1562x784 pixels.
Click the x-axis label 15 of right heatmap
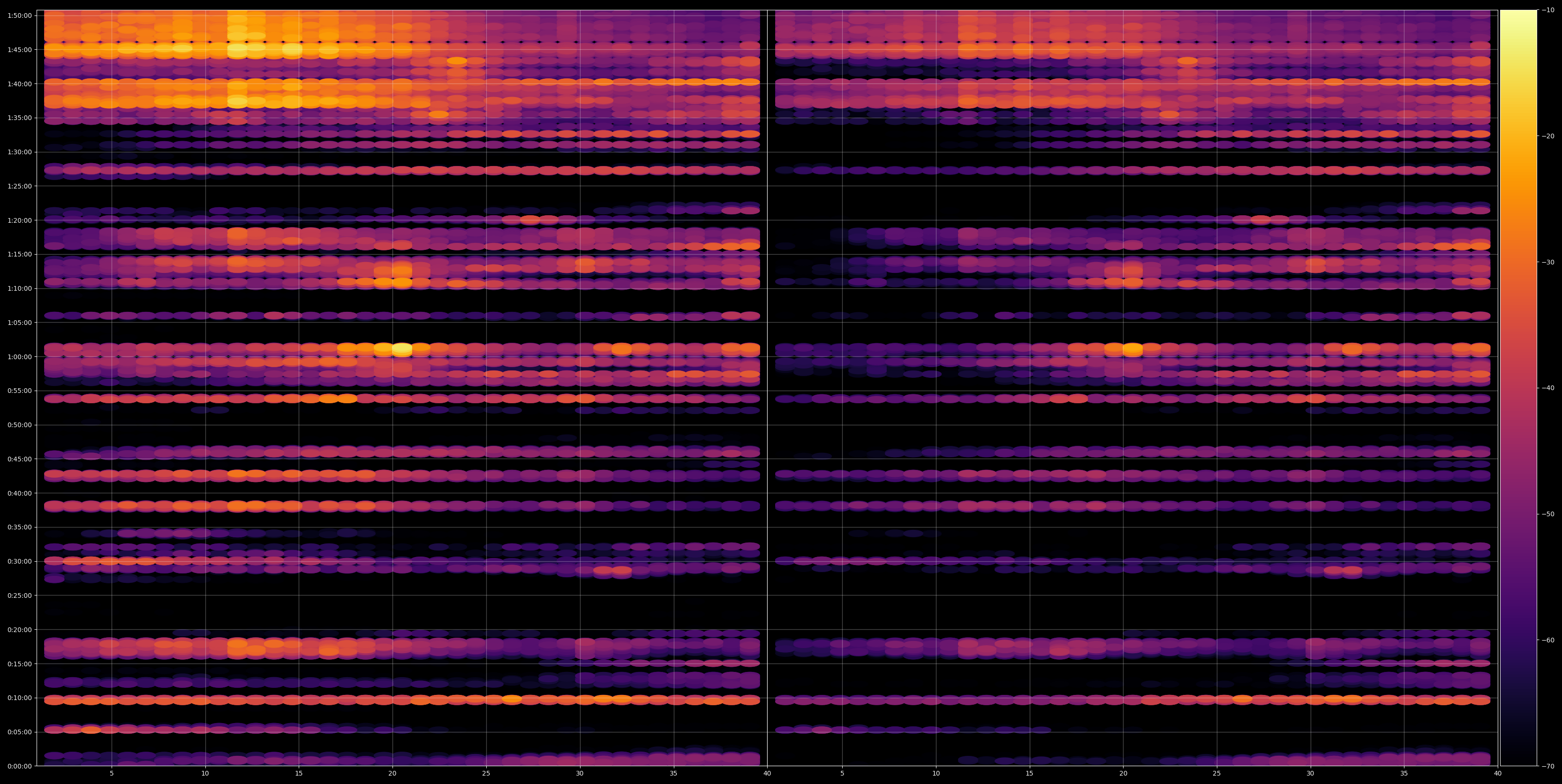click(x=1030, y=774)
